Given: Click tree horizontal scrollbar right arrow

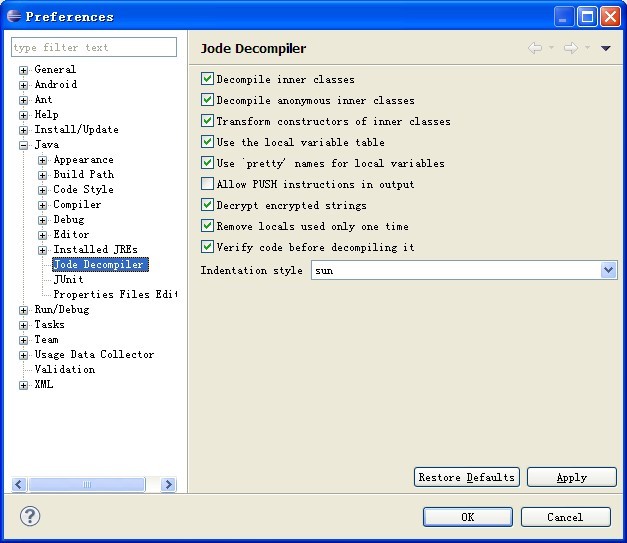Looking at the screenshot, I should pyautogui.click(x=169, y=485).
